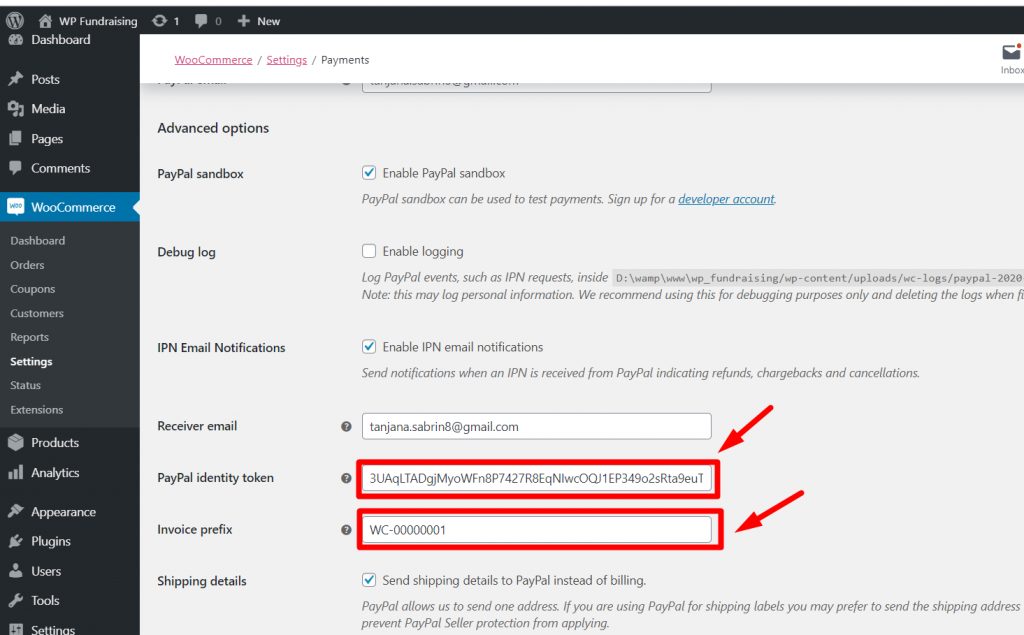This screenshot has width=1024, height=635.
Task: Open WooCommerce Orders submenu
Action: pyautogui.click(x=27, y=265)
